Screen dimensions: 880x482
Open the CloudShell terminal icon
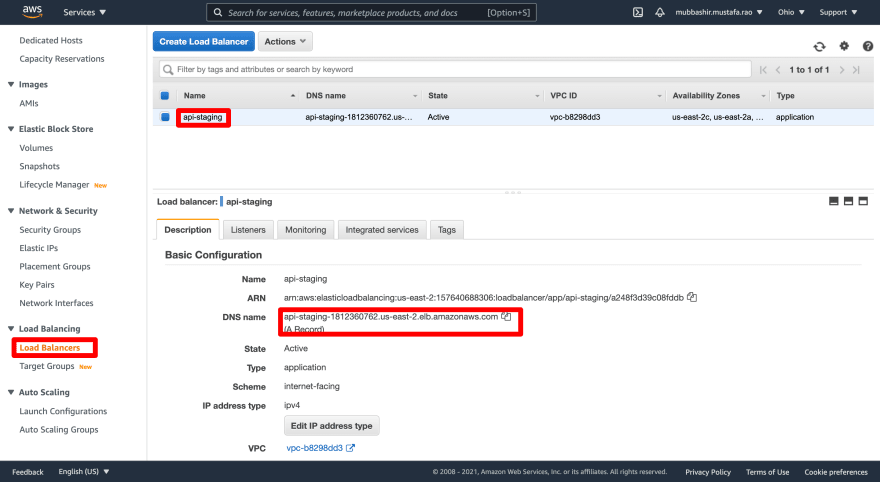[x=638, y=12]
